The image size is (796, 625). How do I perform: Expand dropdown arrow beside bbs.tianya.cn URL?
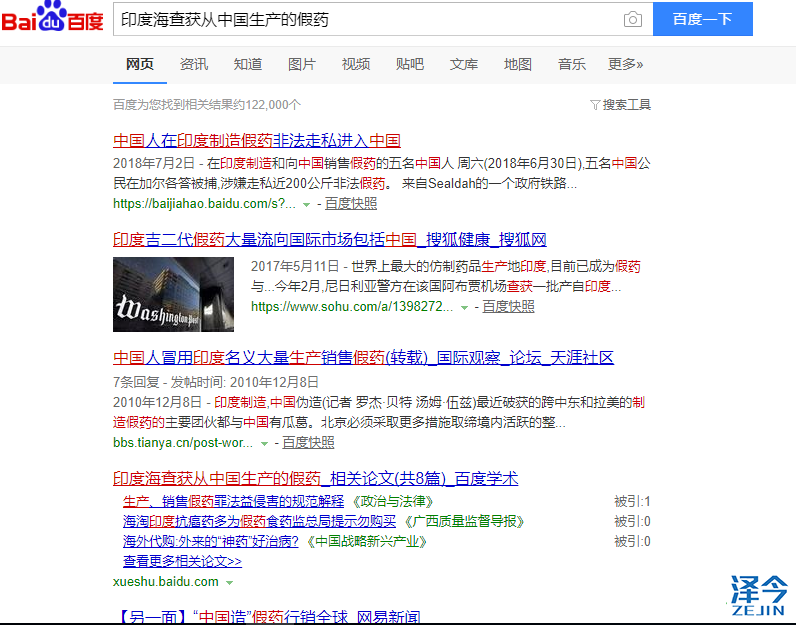coord(264,443)
